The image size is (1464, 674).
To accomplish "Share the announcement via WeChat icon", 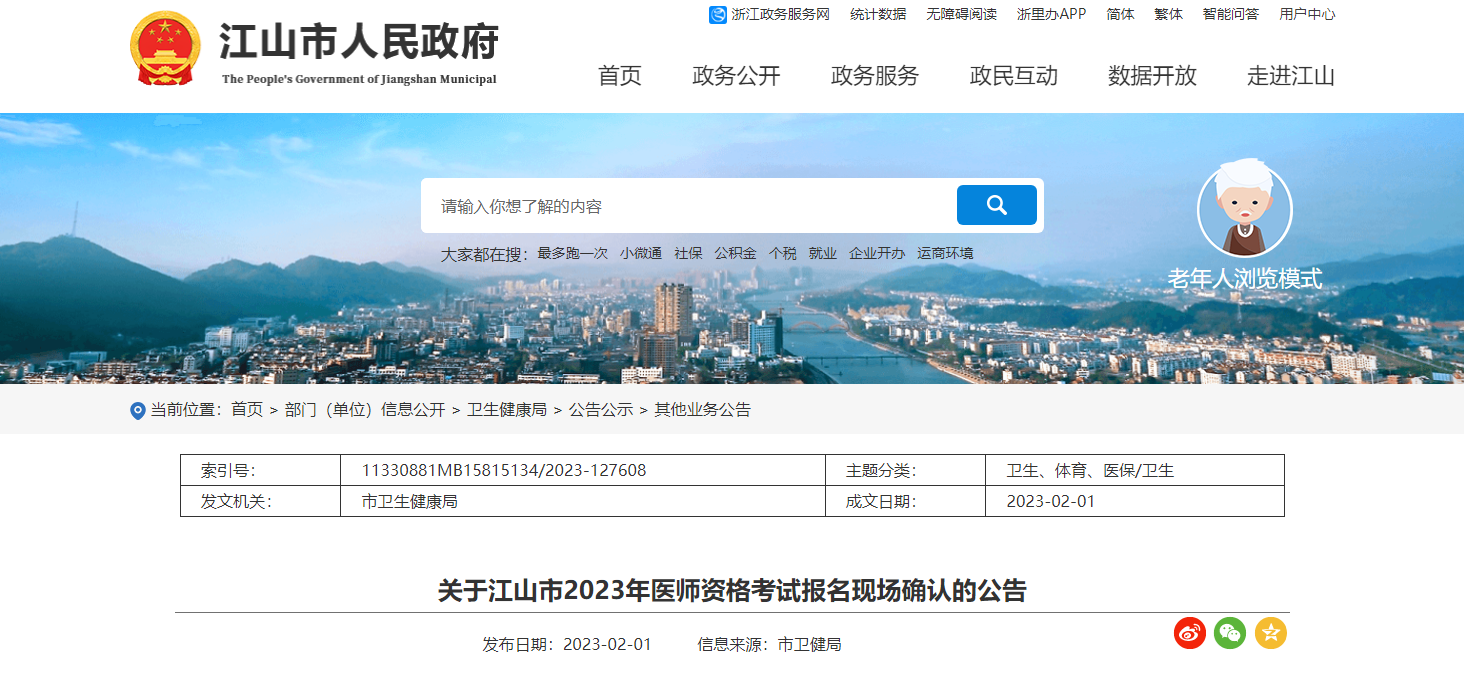I will [1230, 633].
